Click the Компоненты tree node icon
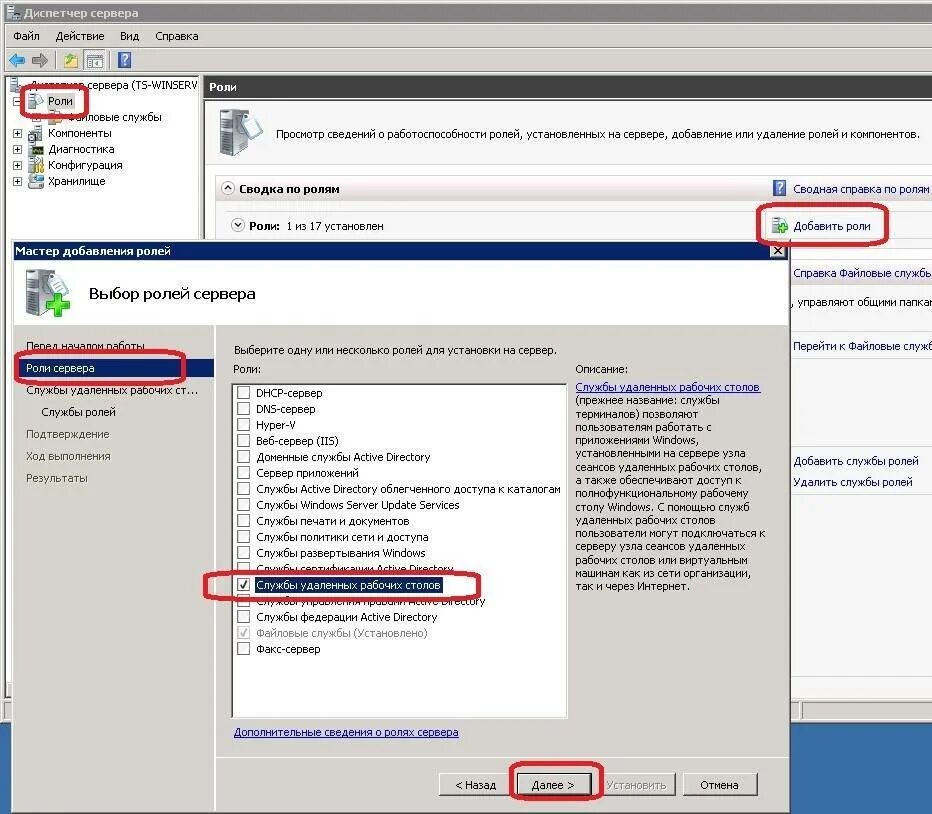932x814 pixels. click(x=36, y=133)
